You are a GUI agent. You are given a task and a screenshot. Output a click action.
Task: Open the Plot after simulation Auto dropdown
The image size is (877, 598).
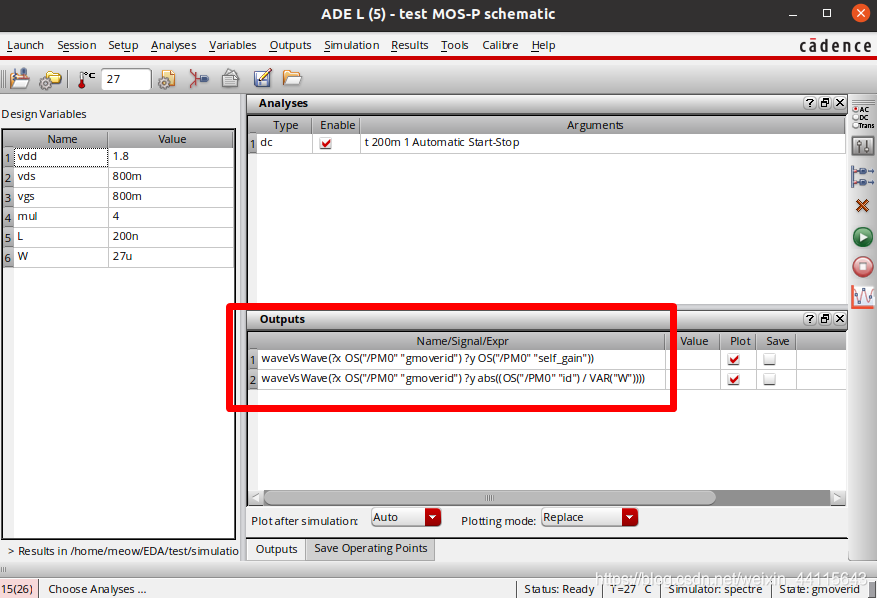(x=406, y=517)
